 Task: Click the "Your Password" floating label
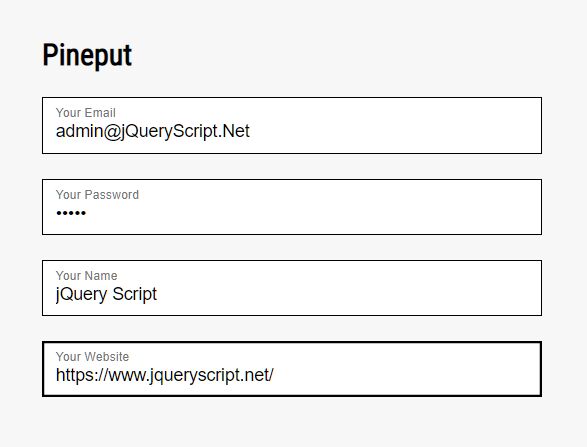tap(97, 195)
